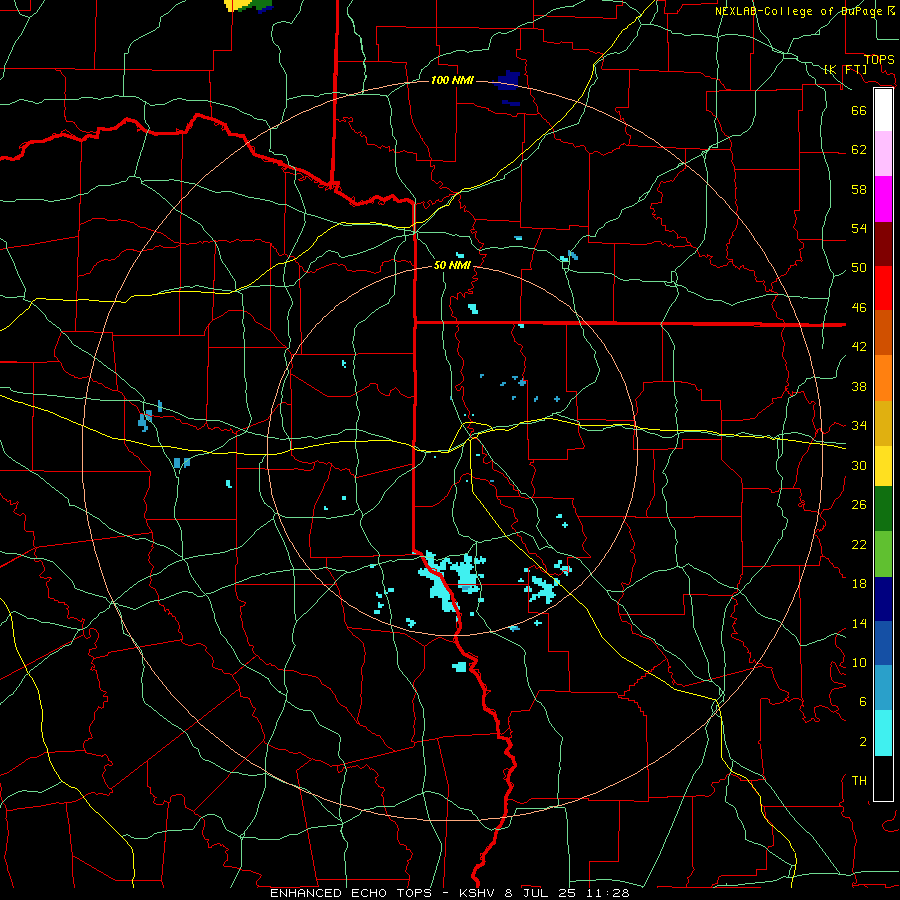This screenshot has width=900, height=900.
Task: Click the legend value 18
Action: coord(859,584)
